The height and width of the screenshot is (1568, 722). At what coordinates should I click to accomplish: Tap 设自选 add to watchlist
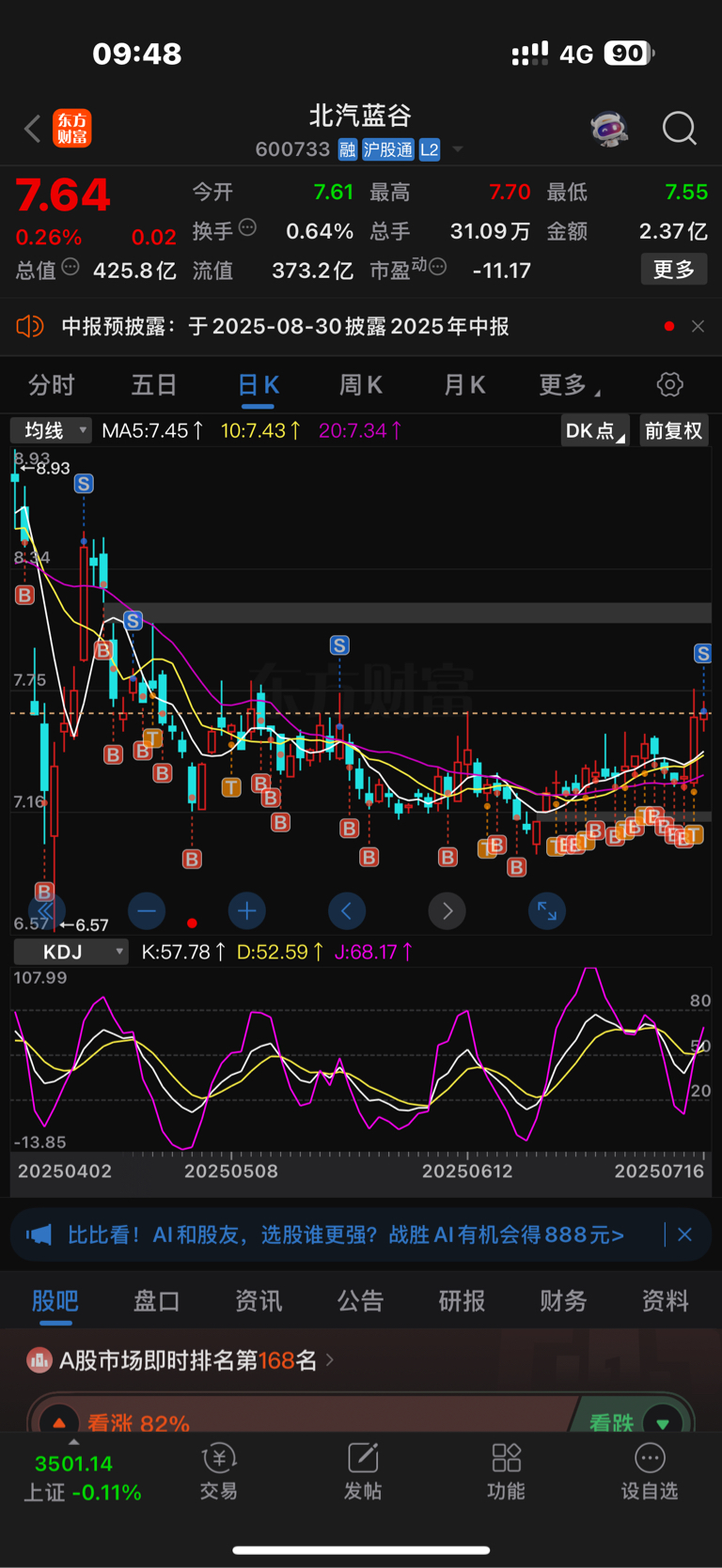tap(650, 1472)
